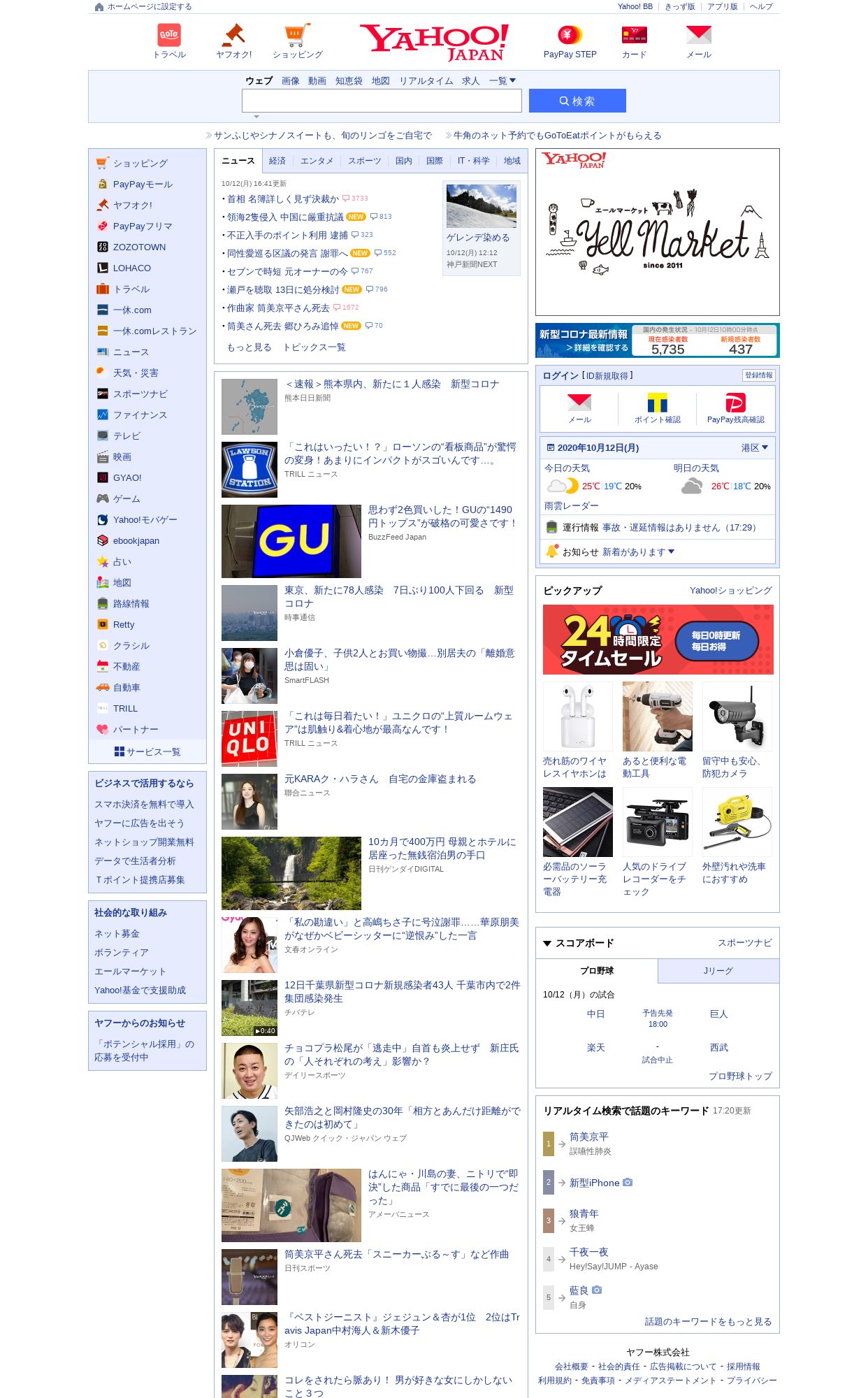This screenshot has width=868, height=1398.
Task: Switch to the 経済 news tab
Action: (277, 161)
